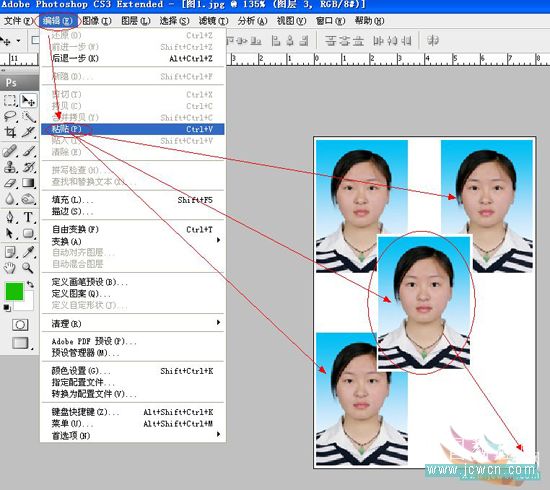Select the Gradient tool

[x=28, y=183]
